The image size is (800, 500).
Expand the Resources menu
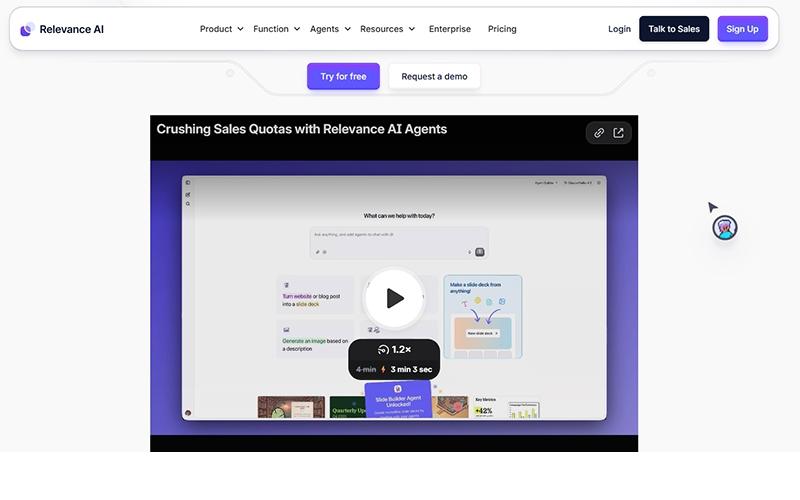[x=387, y=29]
